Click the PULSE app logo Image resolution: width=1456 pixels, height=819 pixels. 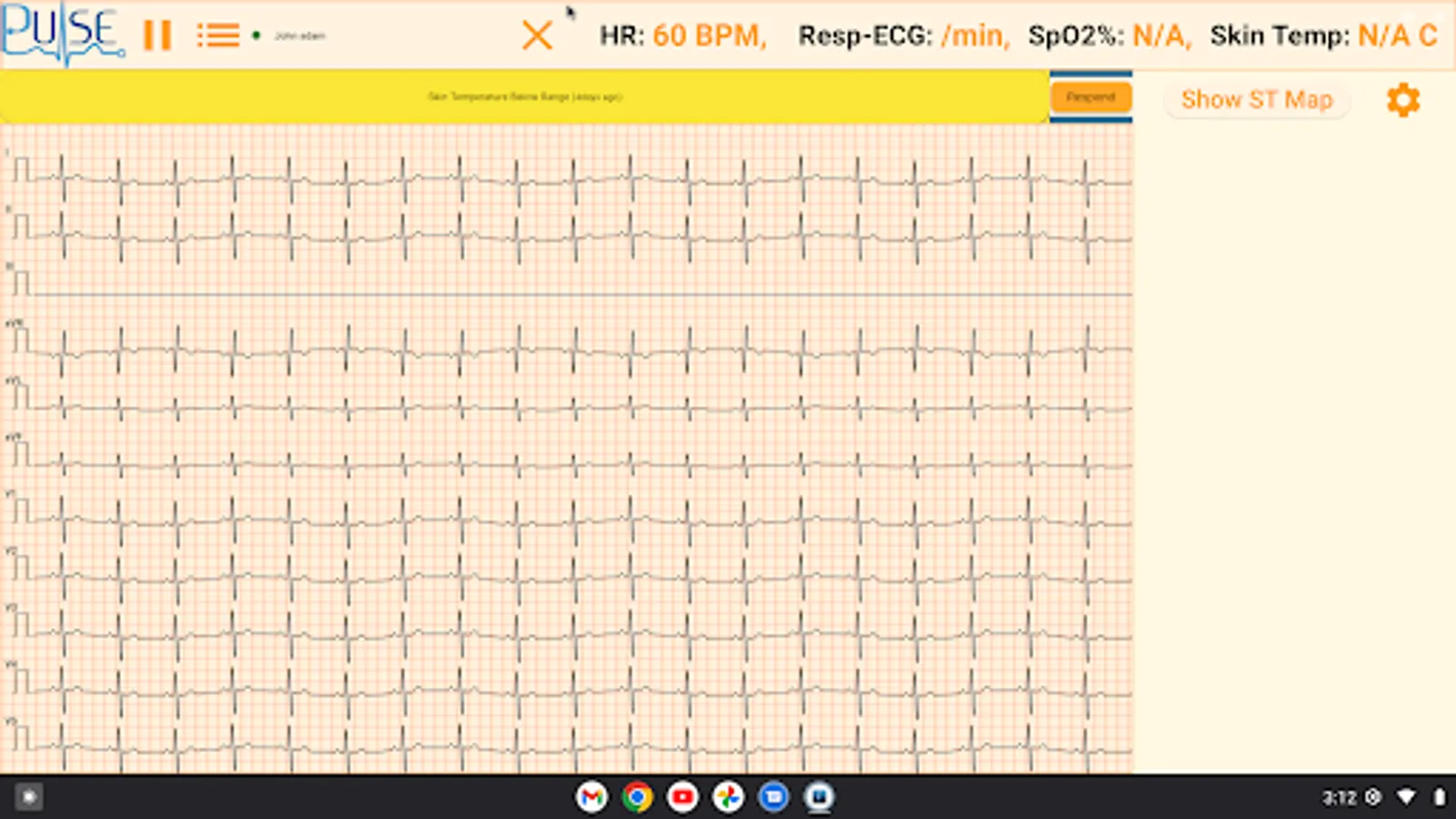(x=59, y=35)
